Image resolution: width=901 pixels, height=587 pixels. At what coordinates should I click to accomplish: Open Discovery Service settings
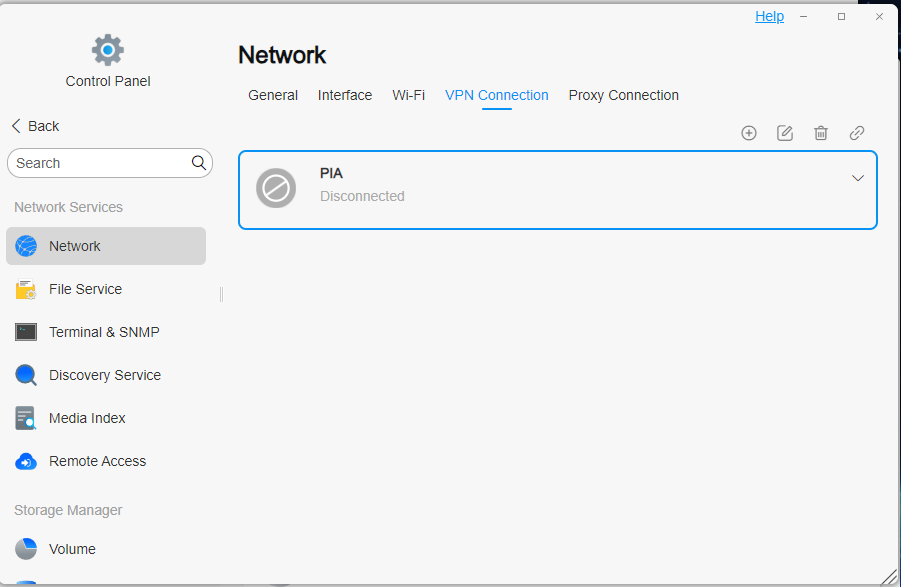pos(106,375)
